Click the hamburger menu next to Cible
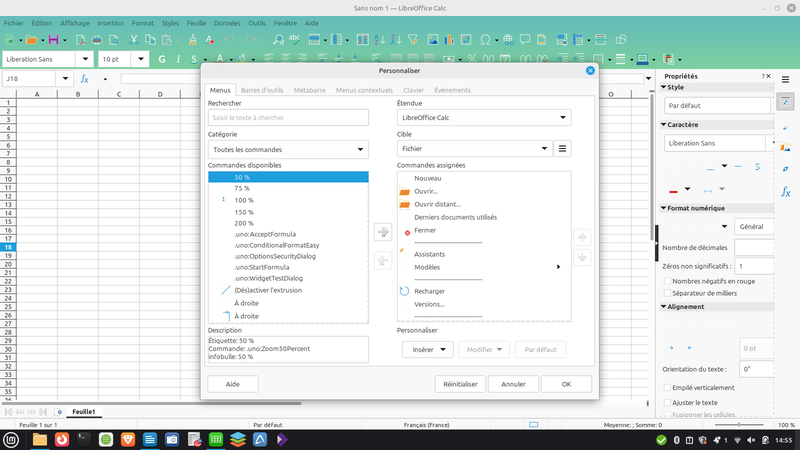This screenshot has height=450, width=800. (x=562, y=148)
